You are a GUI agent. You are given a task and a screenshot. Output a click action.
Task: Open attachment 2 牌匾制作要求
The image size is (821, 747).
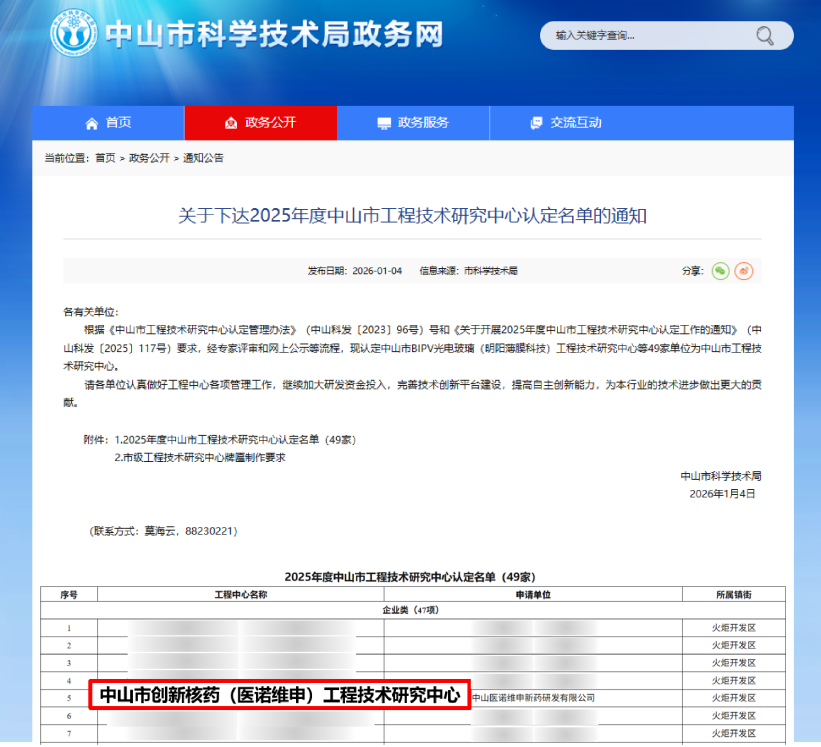pyautogui.click(x=200, y=458)
